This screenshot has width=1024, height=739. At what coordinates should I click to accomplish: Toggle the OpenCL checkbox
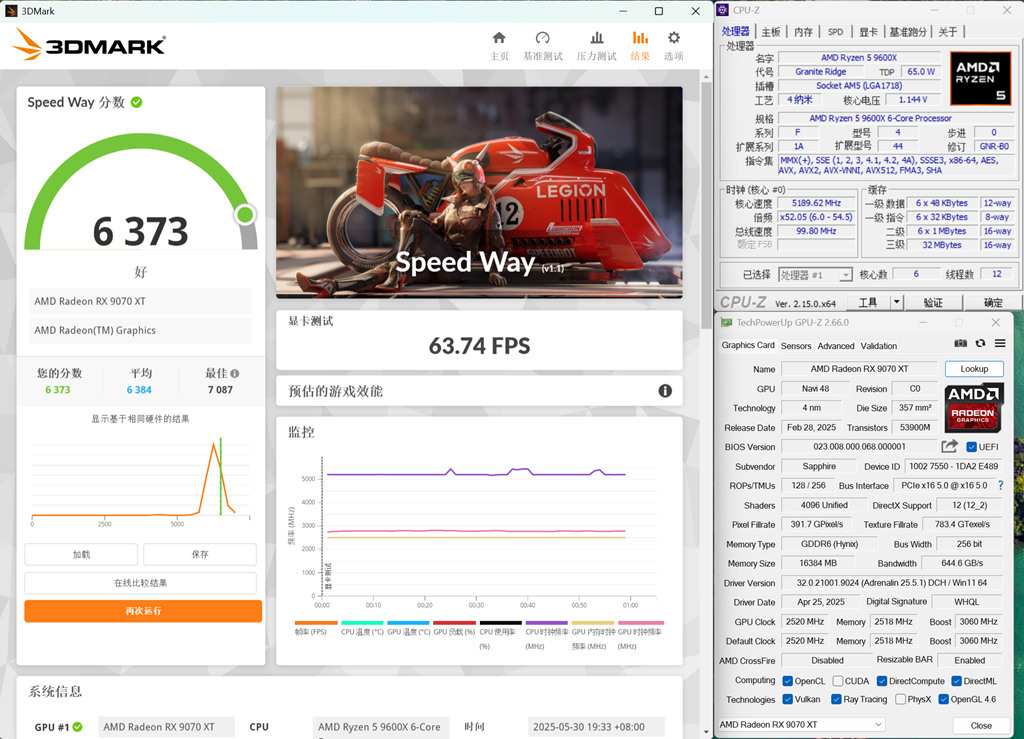point(788,681)
